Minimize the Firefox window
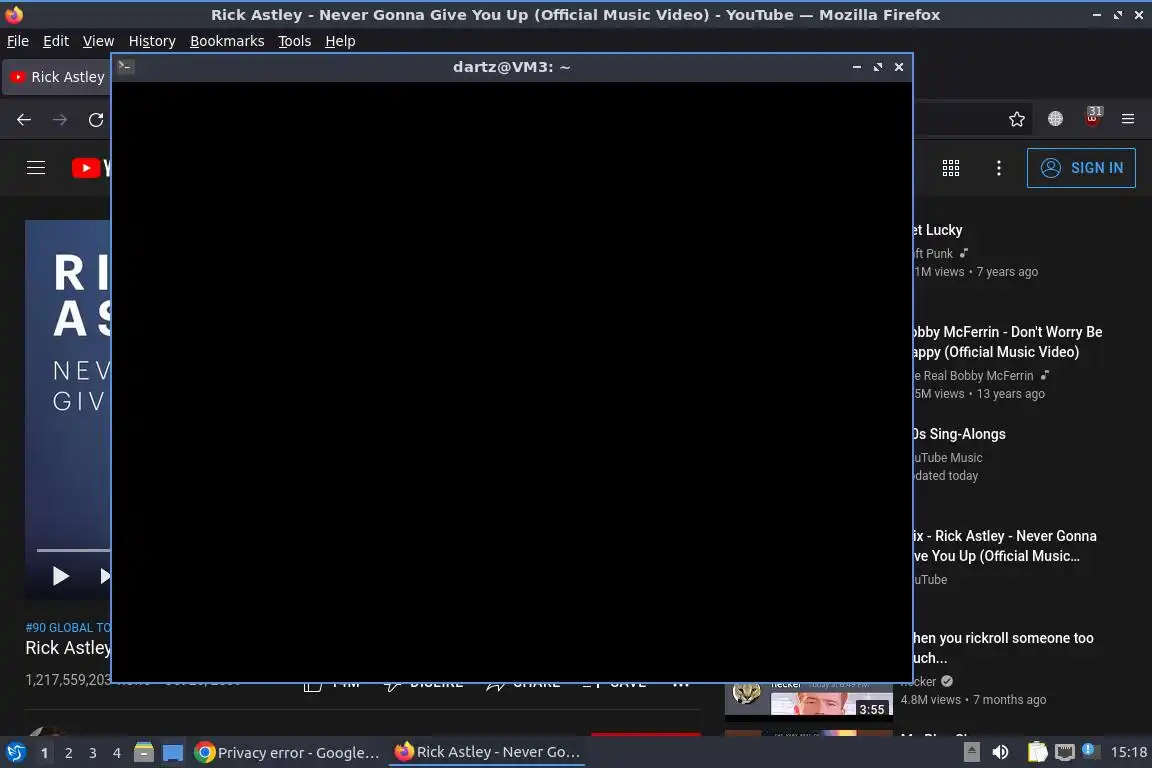The width and height of the screenshot is (1152, 768). pyautogui.click(x=1097, y=15)
